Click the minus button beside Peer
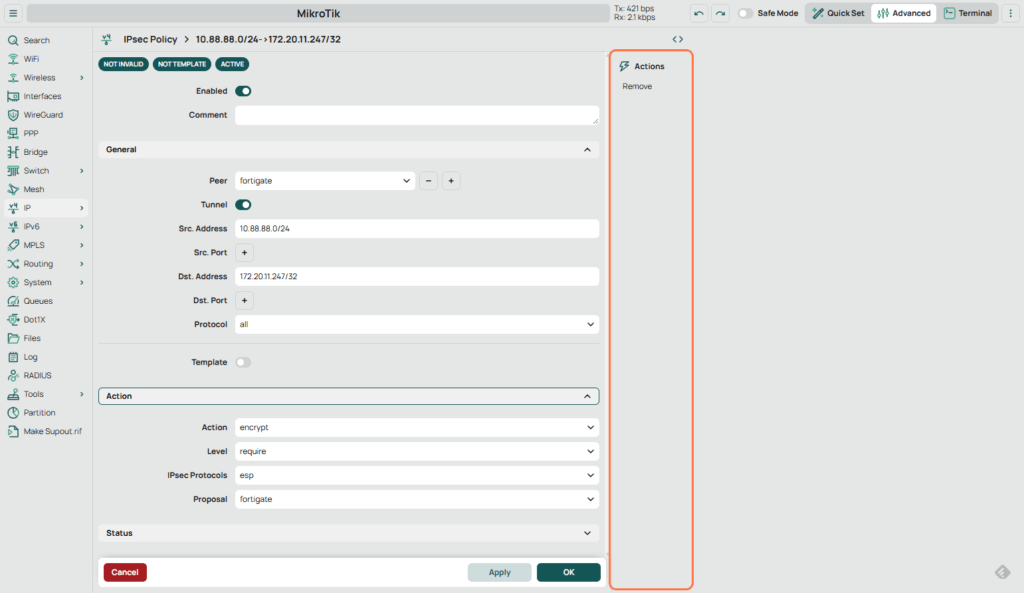 click(428, 181)
